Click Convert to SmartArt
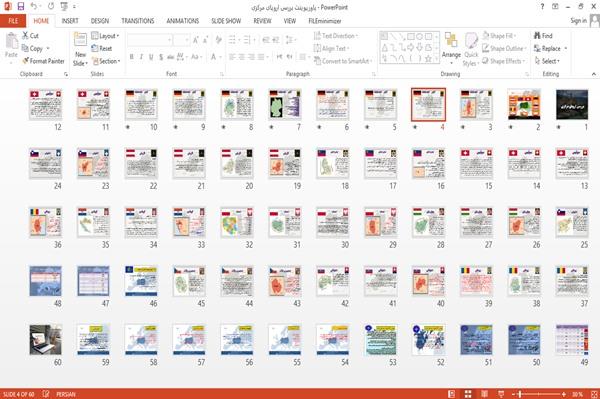 pos(342,61)
